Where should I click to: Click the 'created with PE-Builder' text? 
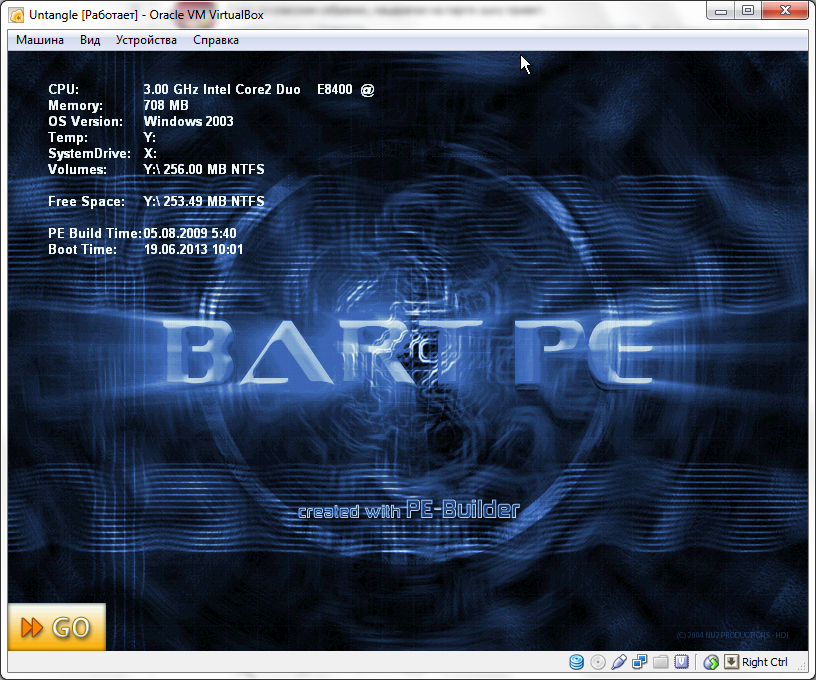pyautogui.click(x=409, y=510)
